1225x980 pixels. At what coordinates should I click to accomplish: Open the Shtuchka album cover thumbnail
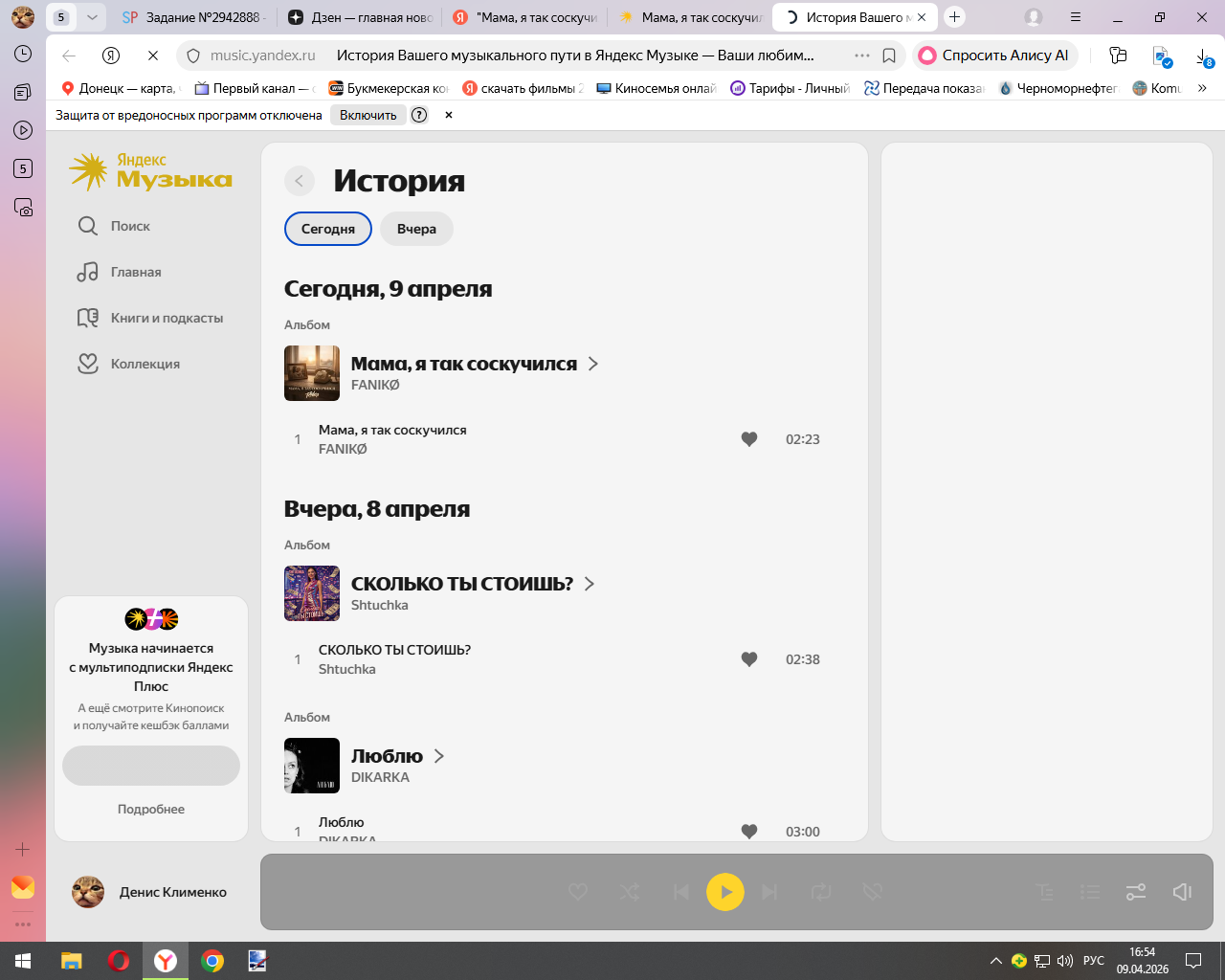point(312,593)
